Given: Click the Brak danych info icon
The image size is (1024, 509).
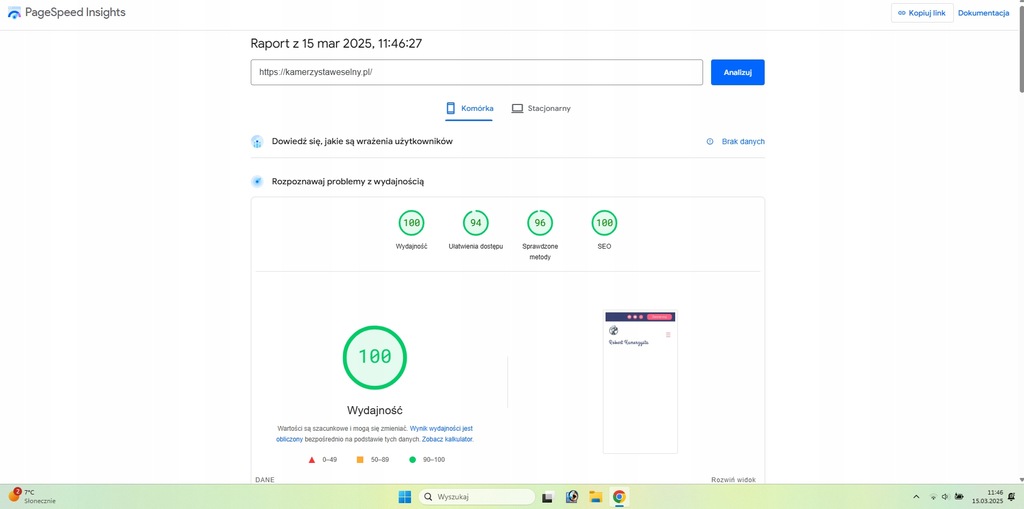Looking at the screenshot, I should point(710,142).
